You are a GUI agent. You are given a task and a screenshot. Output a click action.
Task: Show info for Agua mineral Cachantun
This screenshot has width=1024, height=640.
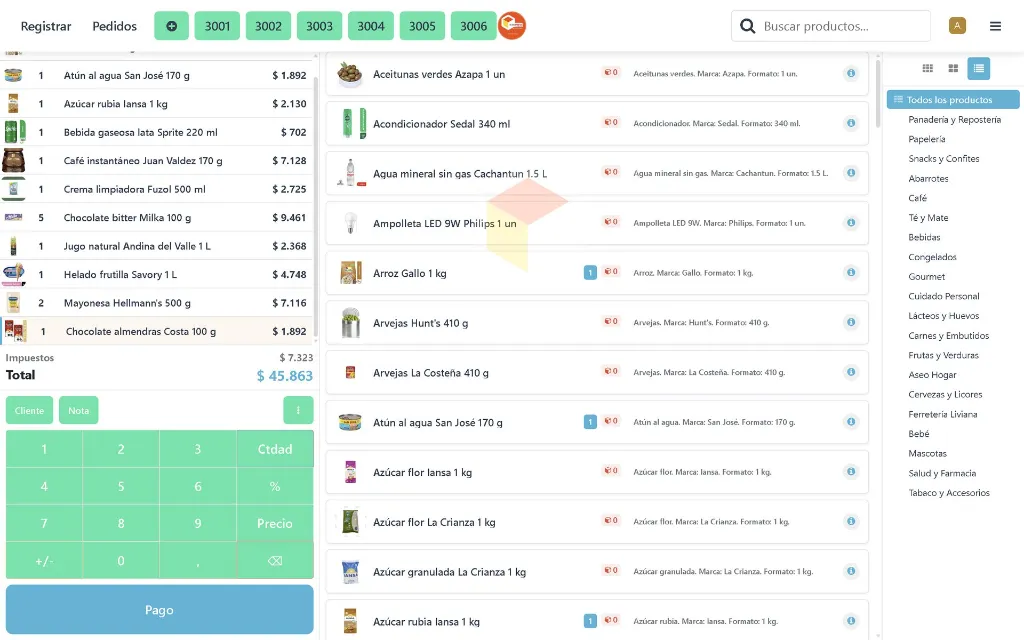pos(851,172)
